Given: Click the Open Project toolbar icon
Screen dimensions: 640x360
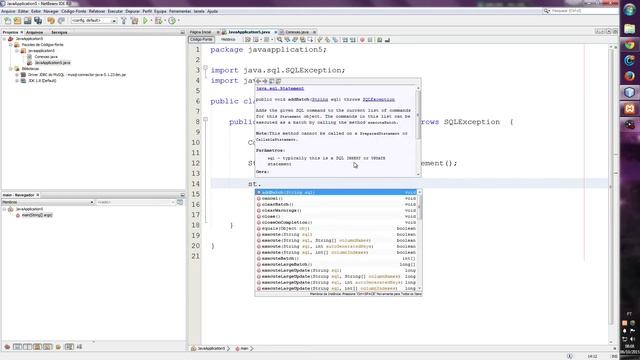Looking at the screenshot, I should [x=28, y=20].
